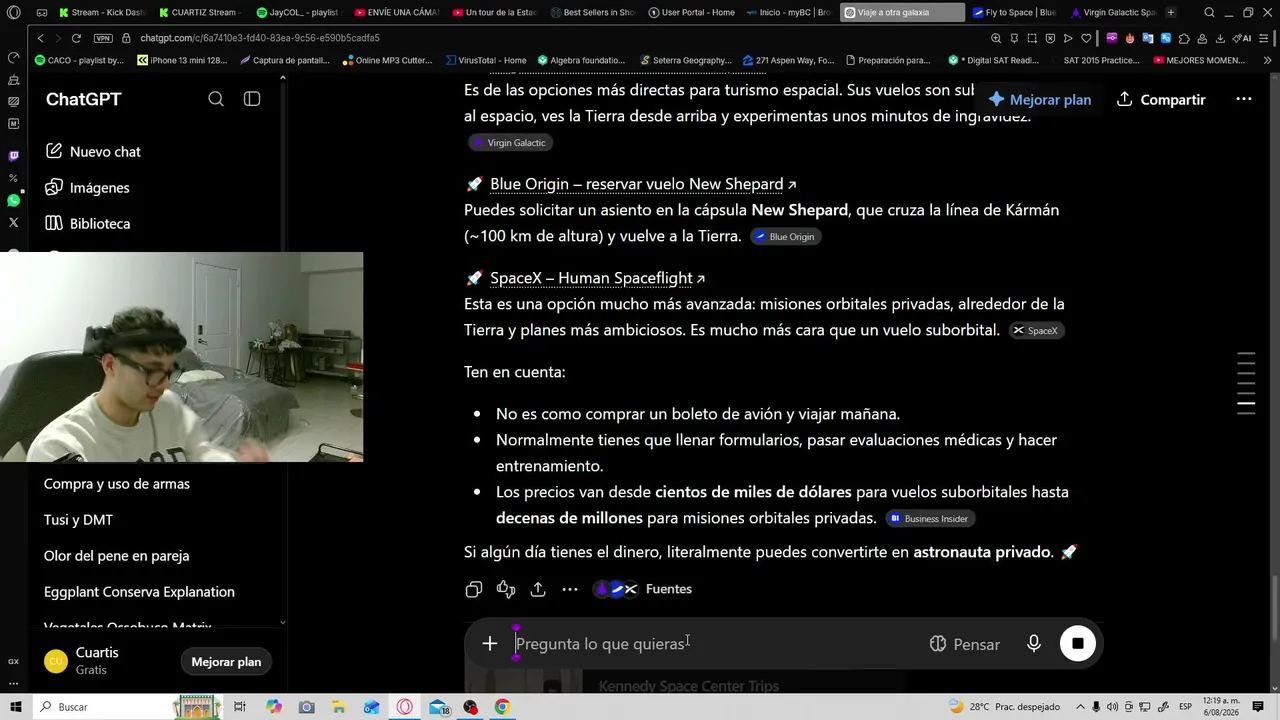Open 'VirusTotal - Home' bookmark

(486, 60)
